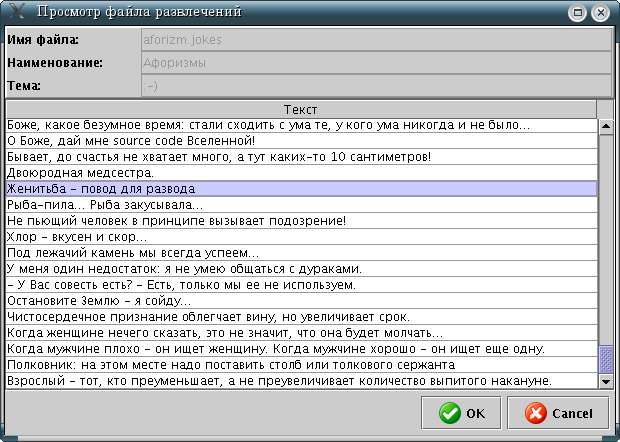Click the file name field showing aforizm.jokes
The width and height of the screenshot is (620, 442).
[375, 40]
